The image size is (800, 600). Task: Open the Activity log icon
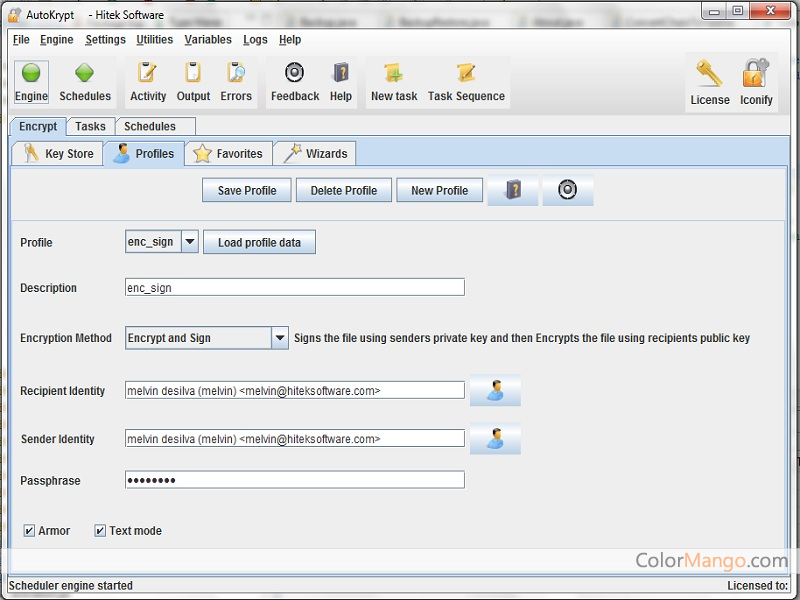148,82
